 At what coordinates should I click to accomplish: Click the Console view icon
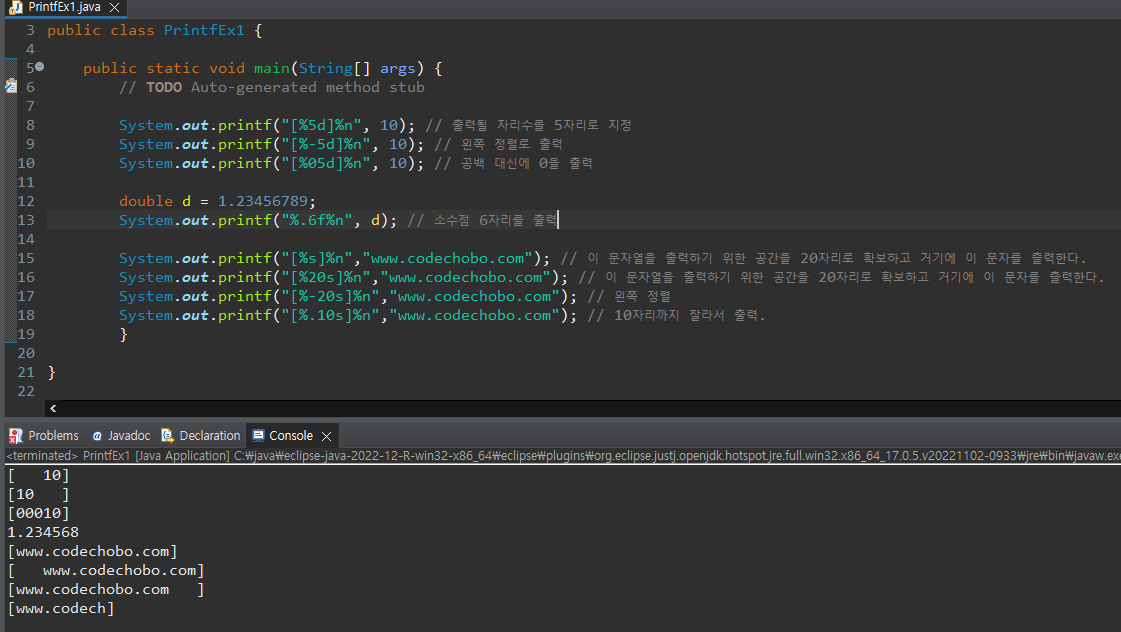tap(256, 435)
